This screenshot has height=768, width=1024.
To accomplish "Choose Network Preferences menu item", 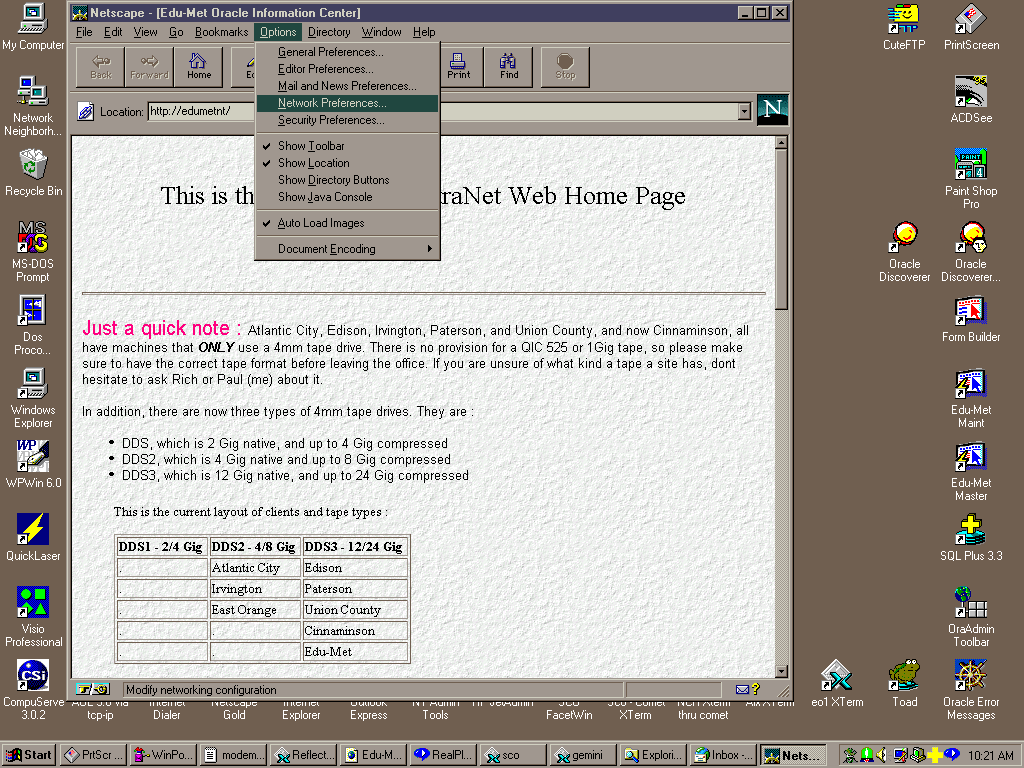I will click(347, 103).
